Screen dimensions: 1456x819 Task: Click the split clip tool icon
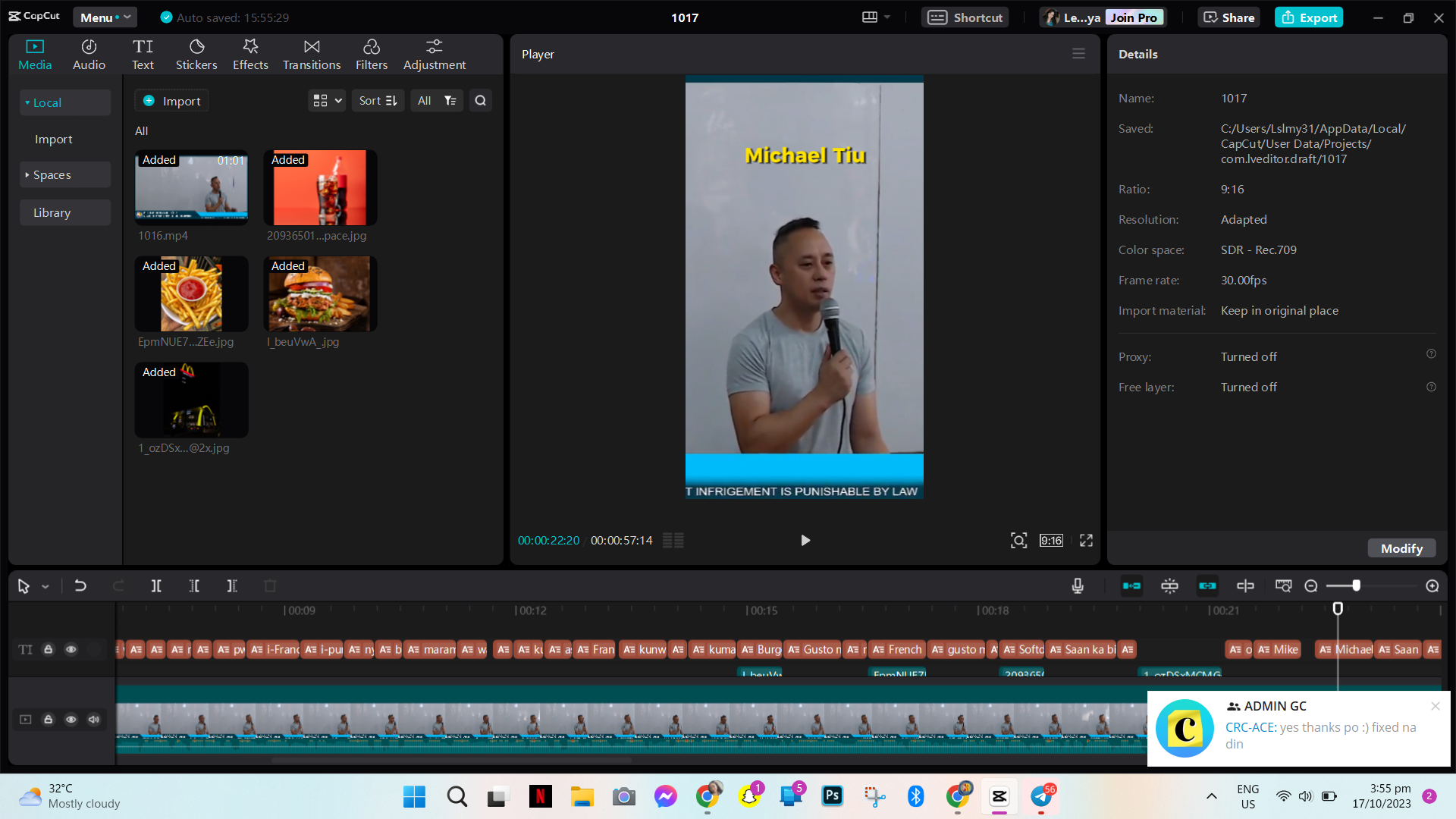coord(155,586)
